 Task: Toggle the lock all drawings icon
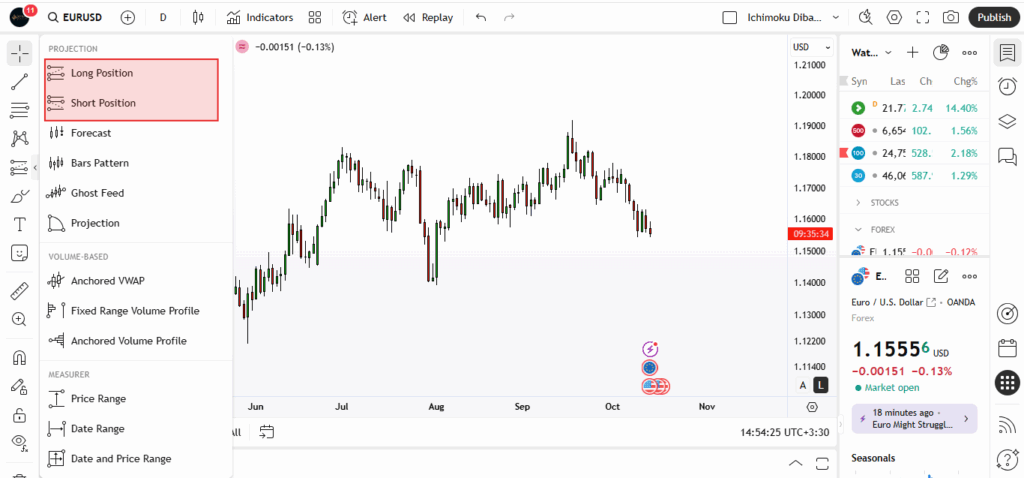pyautogui.click(x=19, y=415)
